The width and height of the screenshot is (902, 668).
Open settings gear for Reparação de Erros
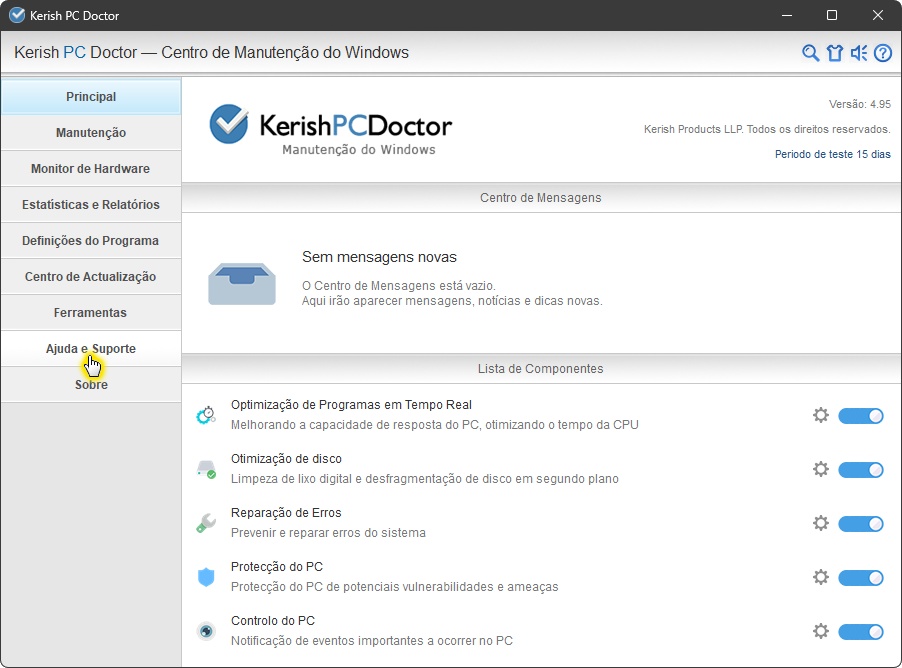pyautogui.click(x=821, y=523)
